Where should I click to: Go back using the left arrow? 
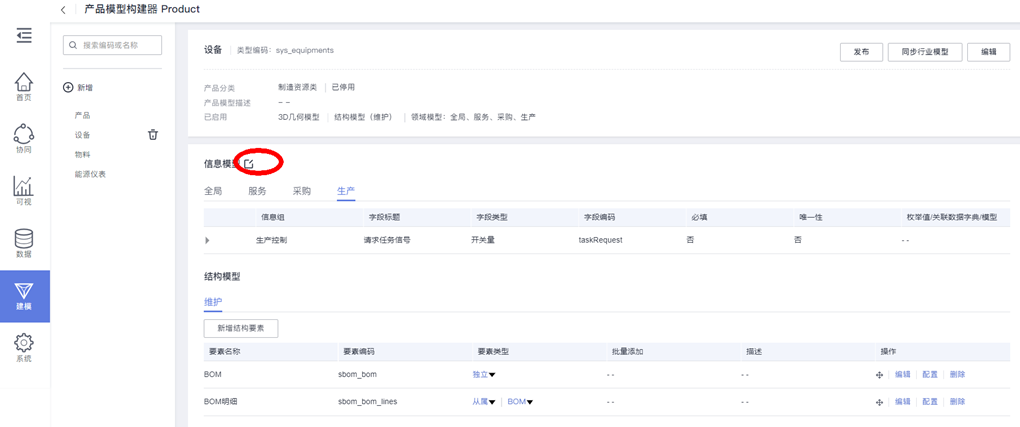(x=63, y=10)
